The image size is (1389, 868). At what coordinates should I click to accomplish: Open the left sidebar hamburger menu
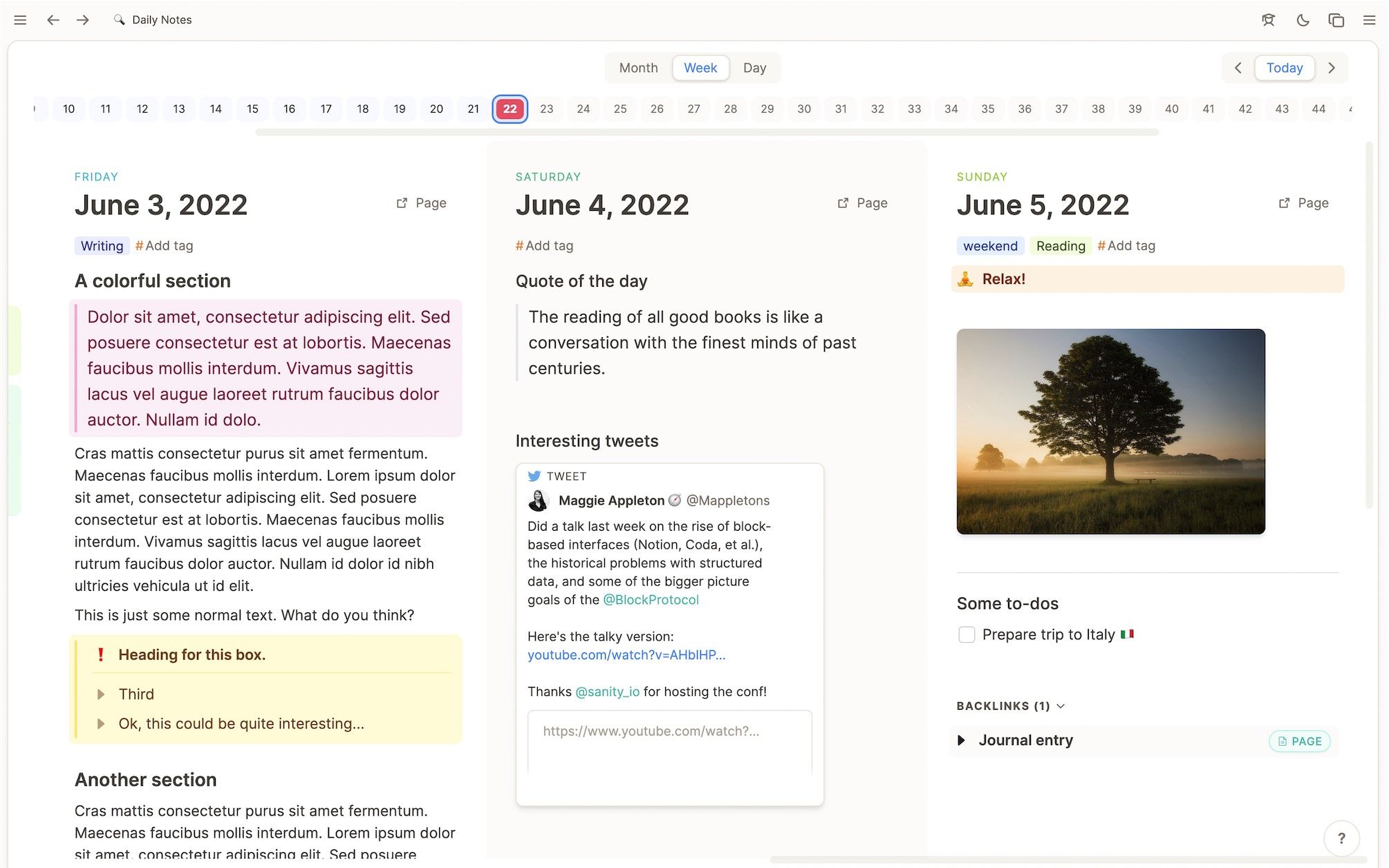(20, 20)
